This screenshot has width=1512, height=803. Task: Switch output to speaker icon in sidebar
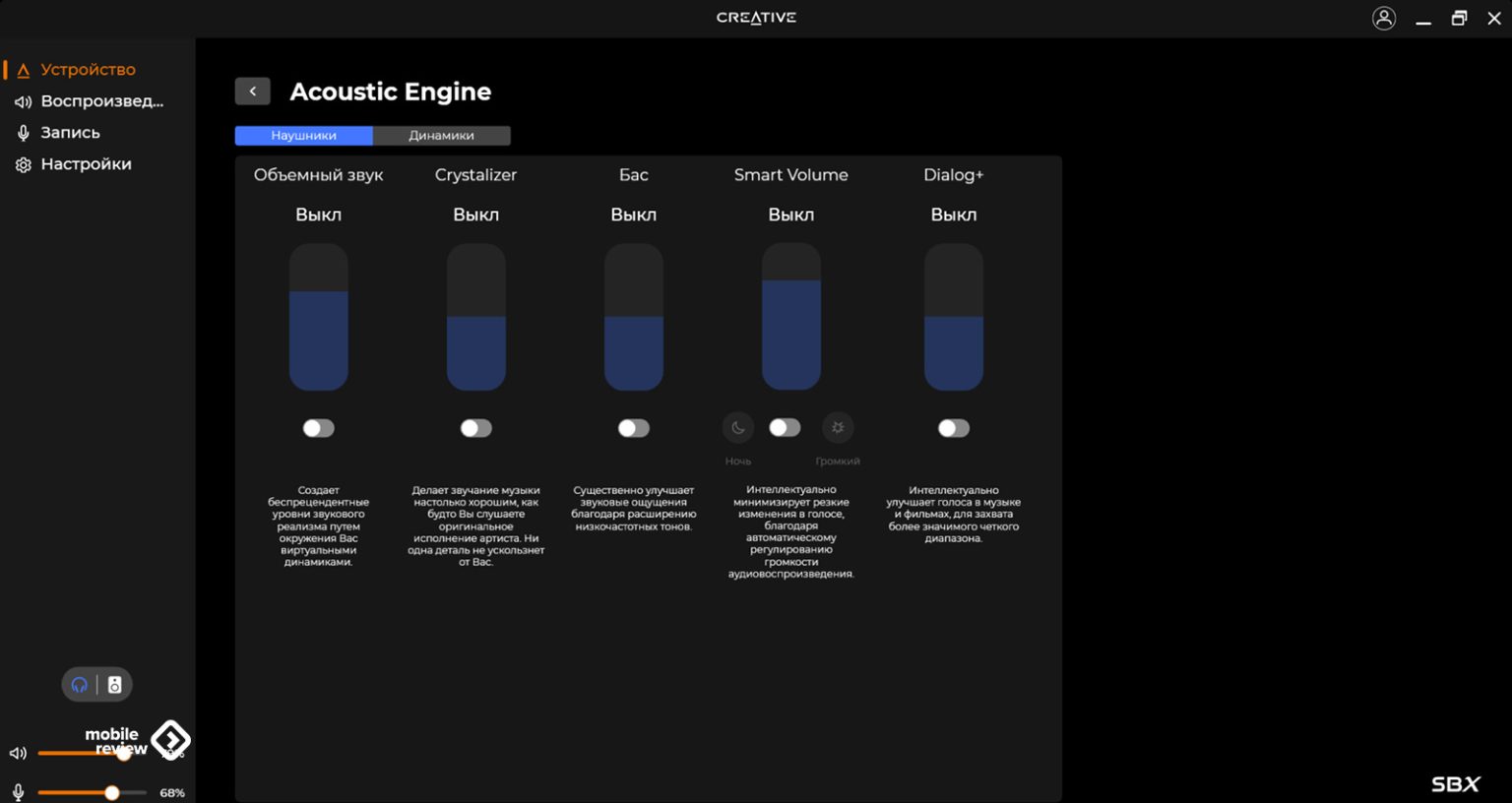pos(115,685)
